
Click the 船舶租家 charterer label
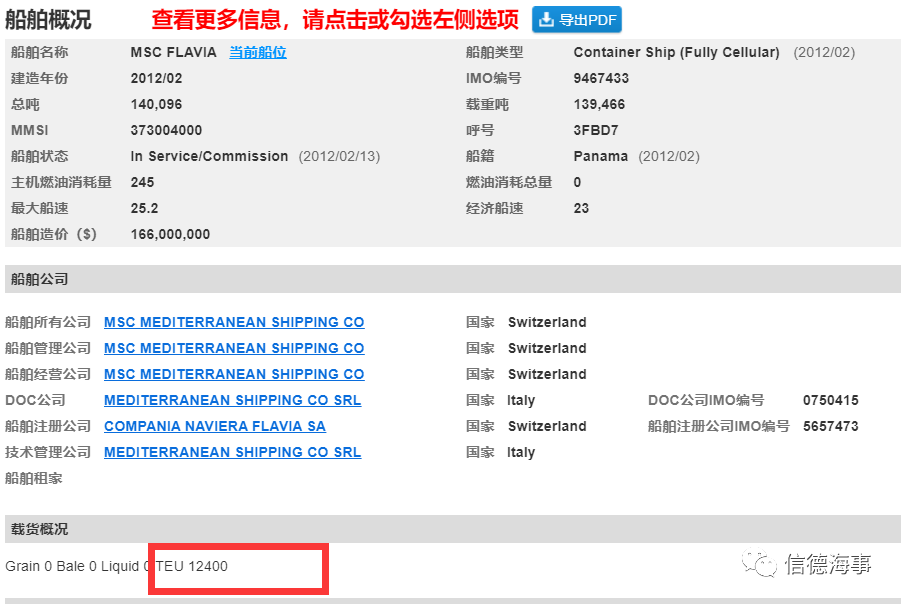pyautogui.click(x=34, y=478)
